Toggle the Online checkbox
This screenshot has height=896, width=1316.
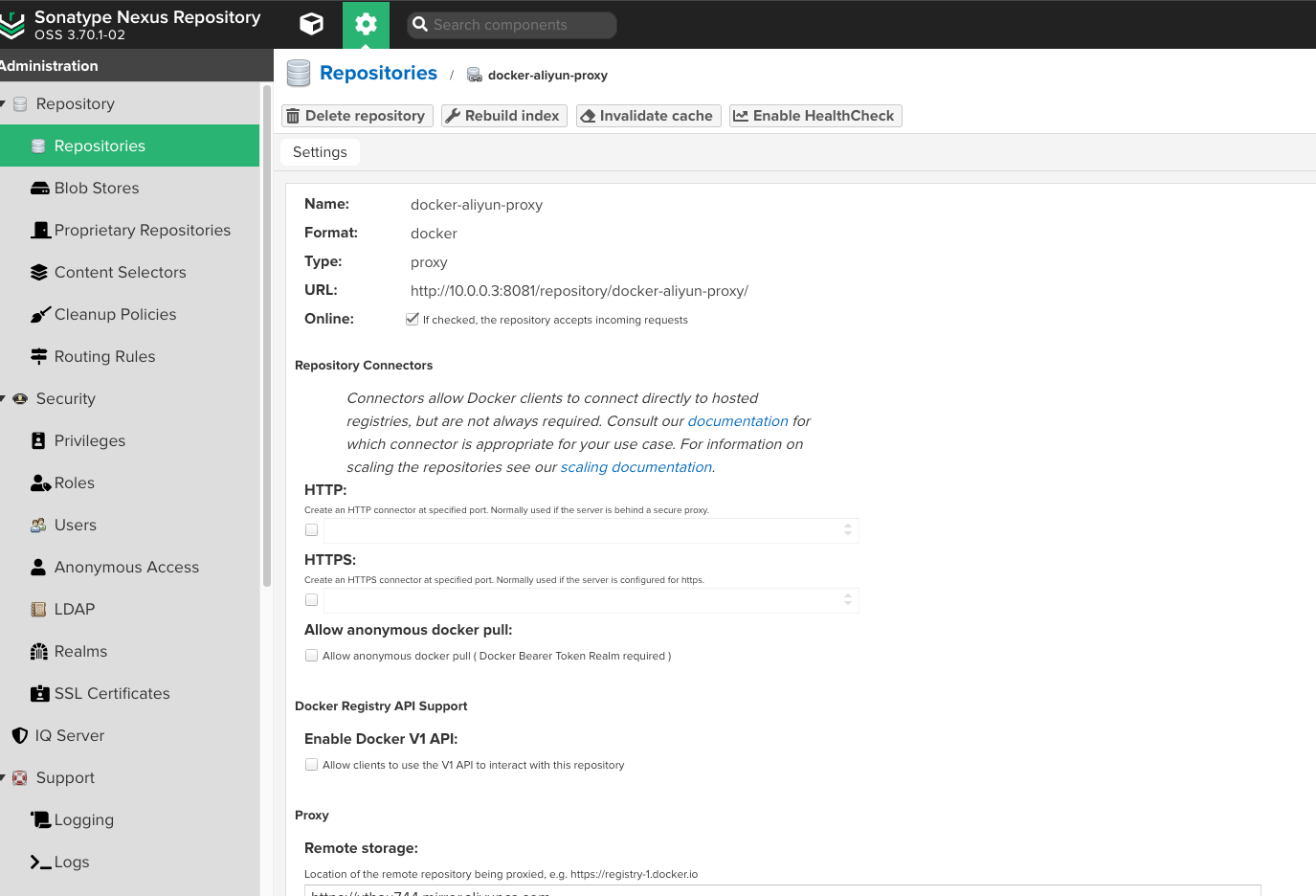click(x=413, y=319)
